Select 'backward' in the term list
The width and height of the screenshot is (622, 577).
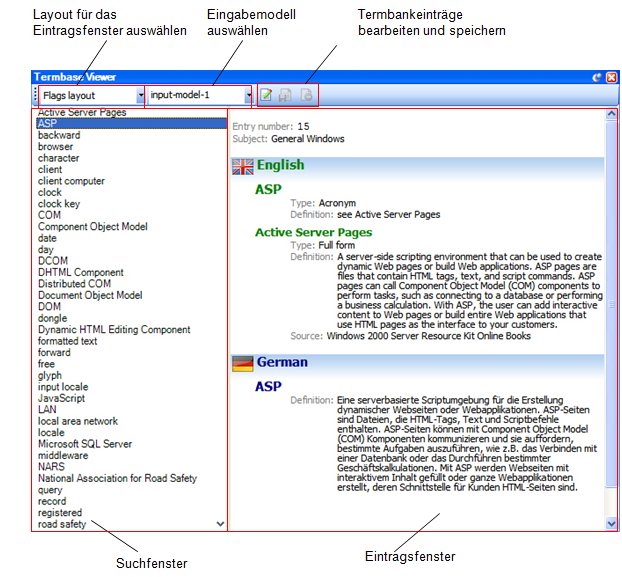click(x=59, y=135)
